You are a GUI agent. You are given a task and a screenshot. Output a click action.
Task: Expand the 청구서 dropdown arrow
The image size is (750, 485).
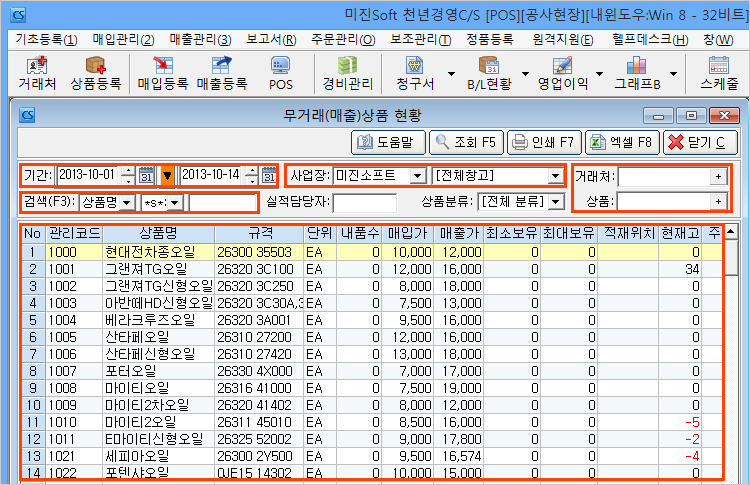451,74
